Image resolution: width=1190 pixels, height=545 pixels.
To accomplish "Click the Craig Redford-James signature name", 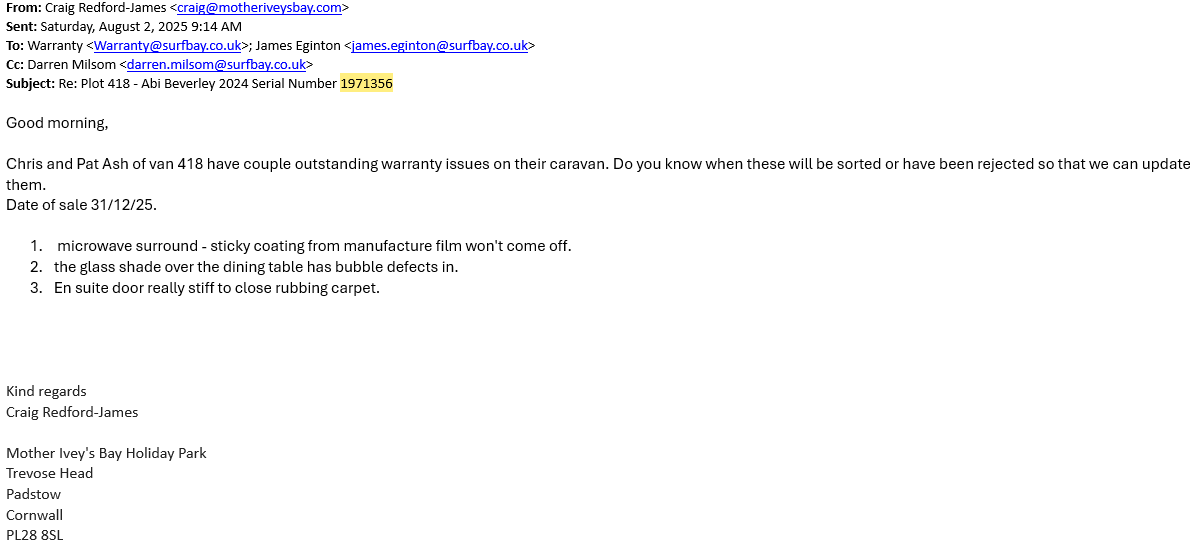I will tap(72, 412).
